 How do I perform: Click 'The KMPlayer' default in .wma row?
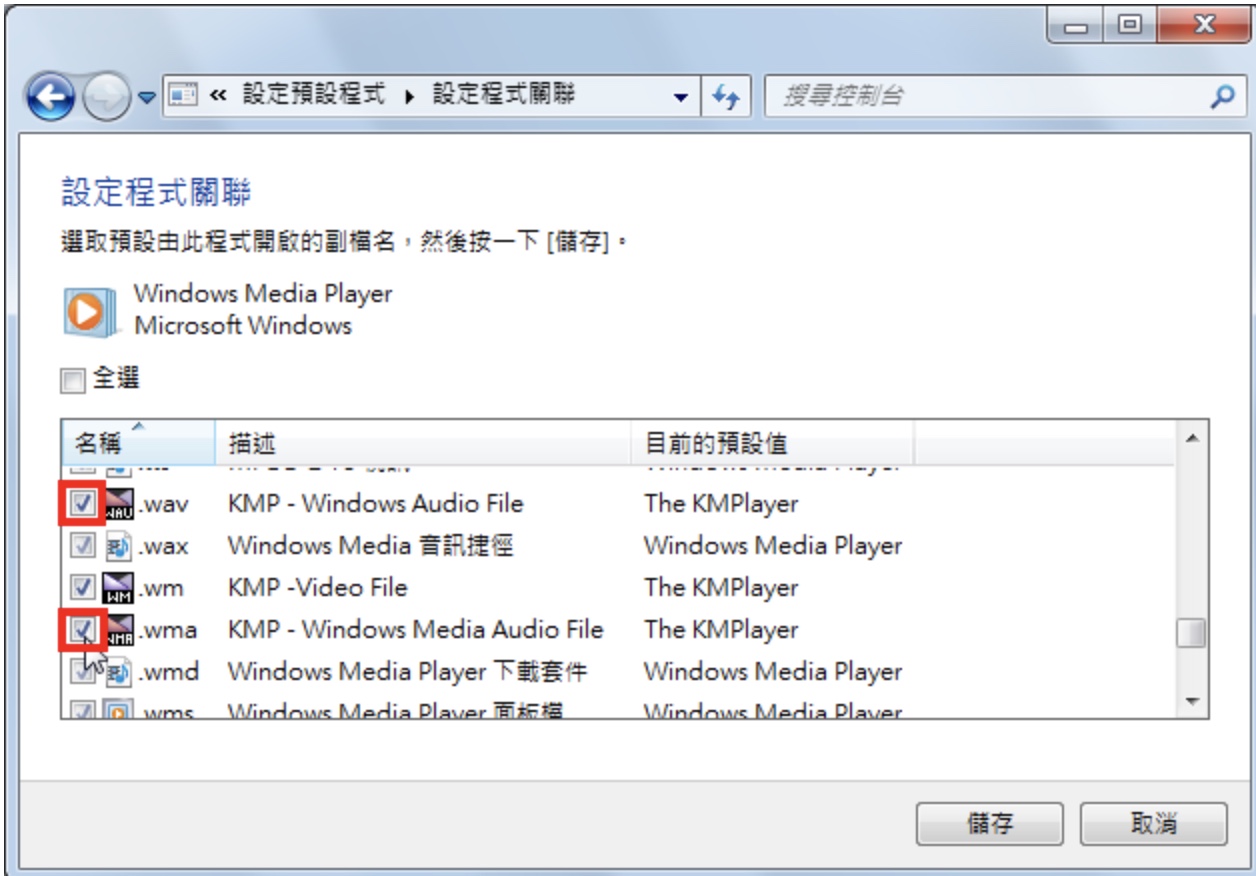point(721,630)
